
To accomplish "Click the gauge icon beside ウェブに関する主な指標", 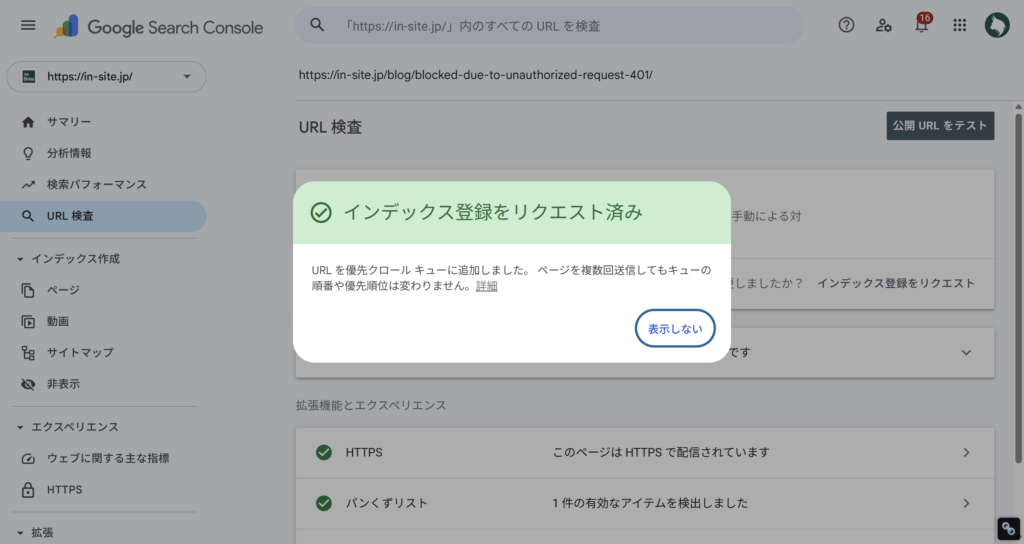I will [28, 458].
